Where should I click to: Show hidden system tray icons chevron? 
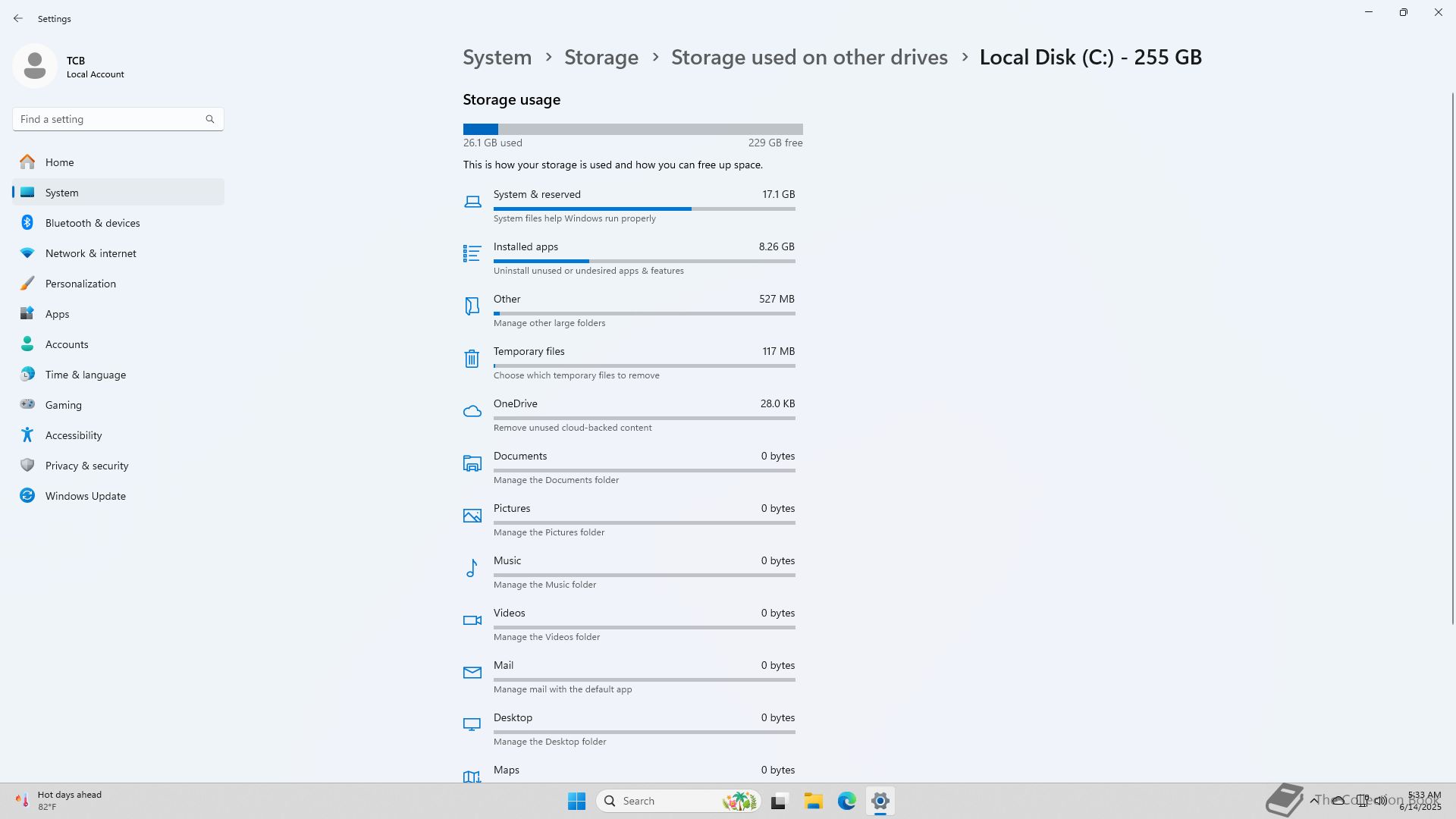1313,801
